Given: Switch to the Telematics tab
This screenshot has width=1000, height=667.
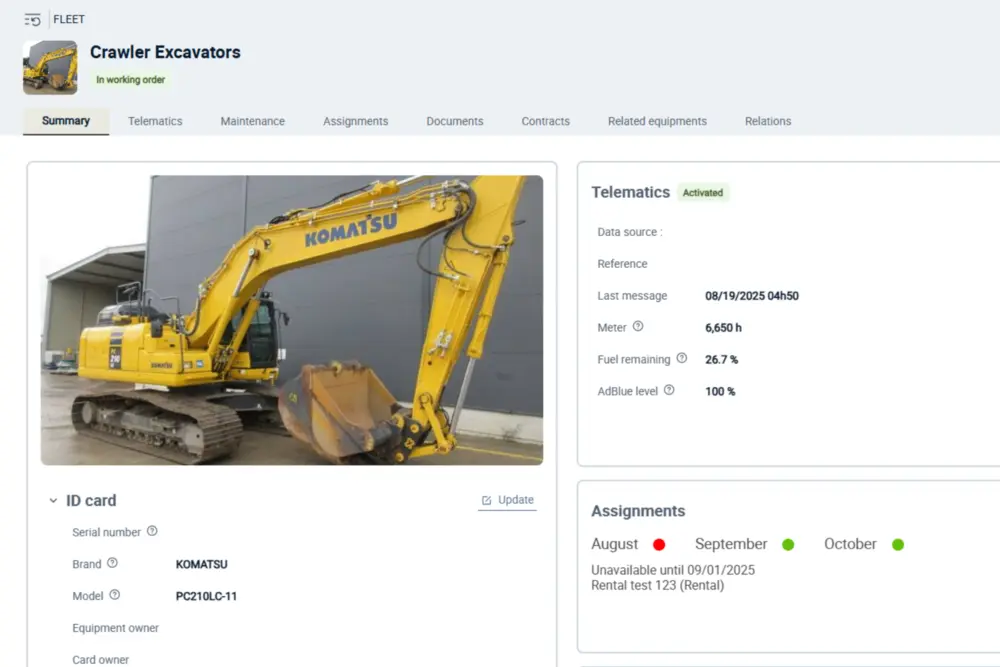Looking at the screenshot, I should (155, 121).
